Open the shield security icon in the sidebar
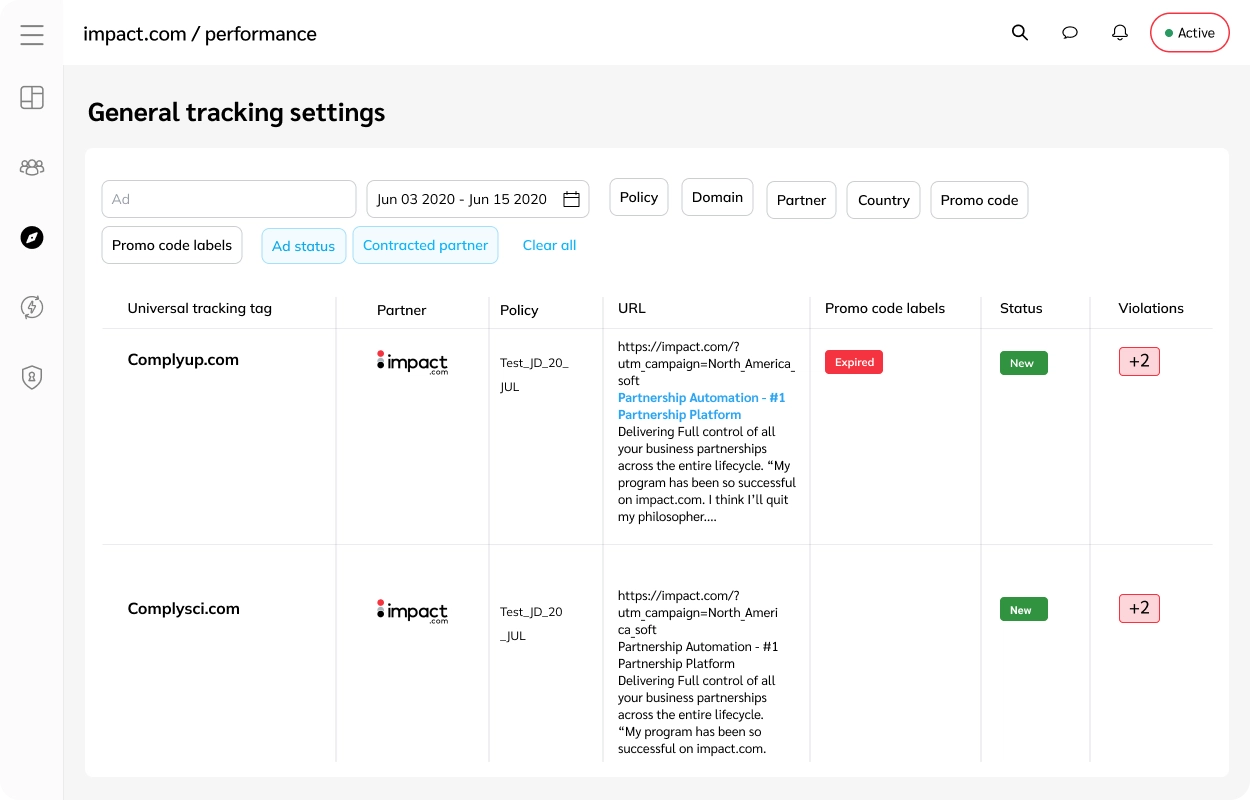The image size is (1250, 800). [32, 377]
